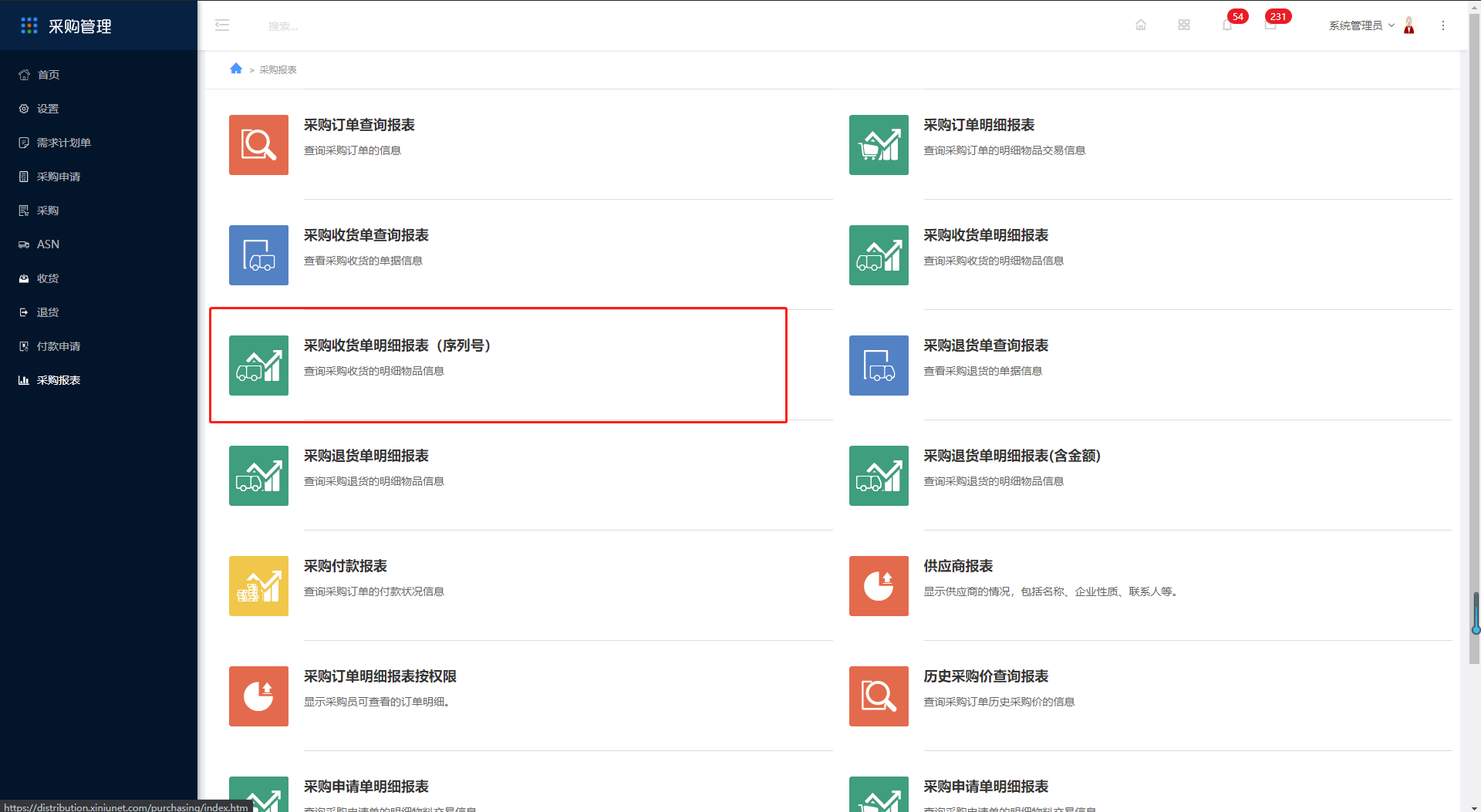Open notifications bell with 54 badge
The height and width of the screenshot is (812, 1481).
pyautogui.click(x=1227, y=25)
